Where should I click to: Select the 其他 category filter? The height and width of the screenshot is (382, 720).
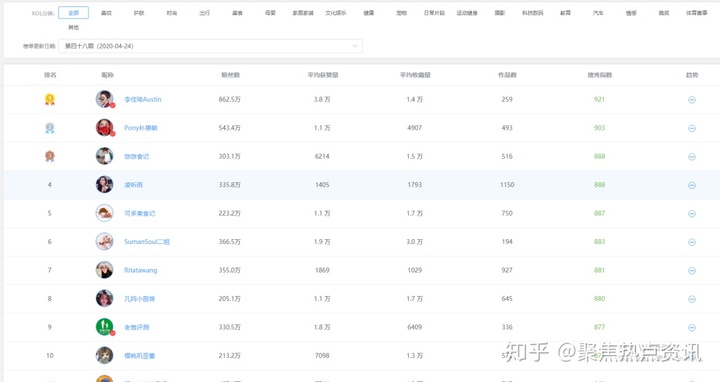click(x=73, y=28)
